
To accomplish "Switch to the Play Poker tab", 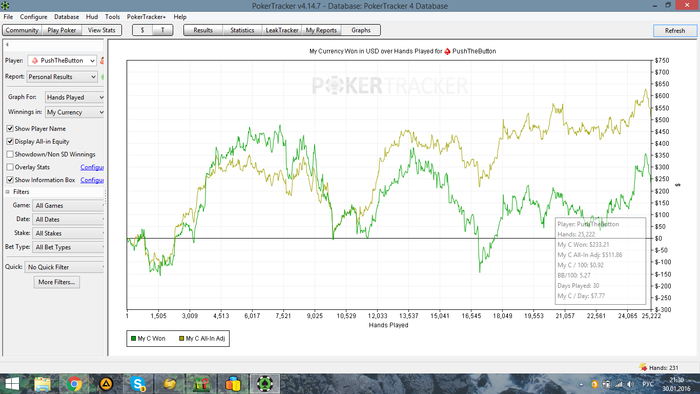I will (62, 30).
